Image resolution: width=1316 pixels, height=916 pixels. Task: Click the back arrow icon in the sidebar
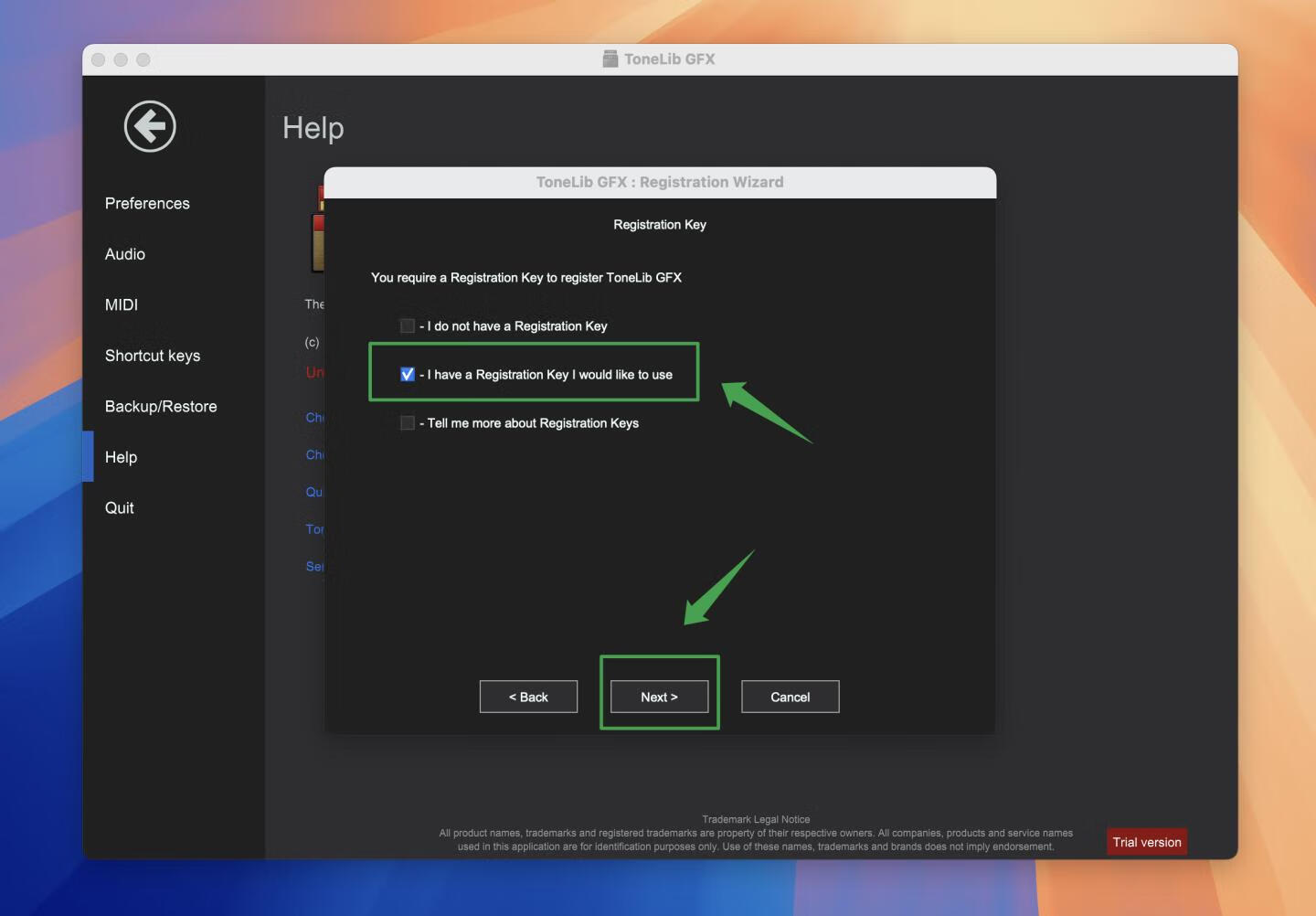click(x=148, y=127)
